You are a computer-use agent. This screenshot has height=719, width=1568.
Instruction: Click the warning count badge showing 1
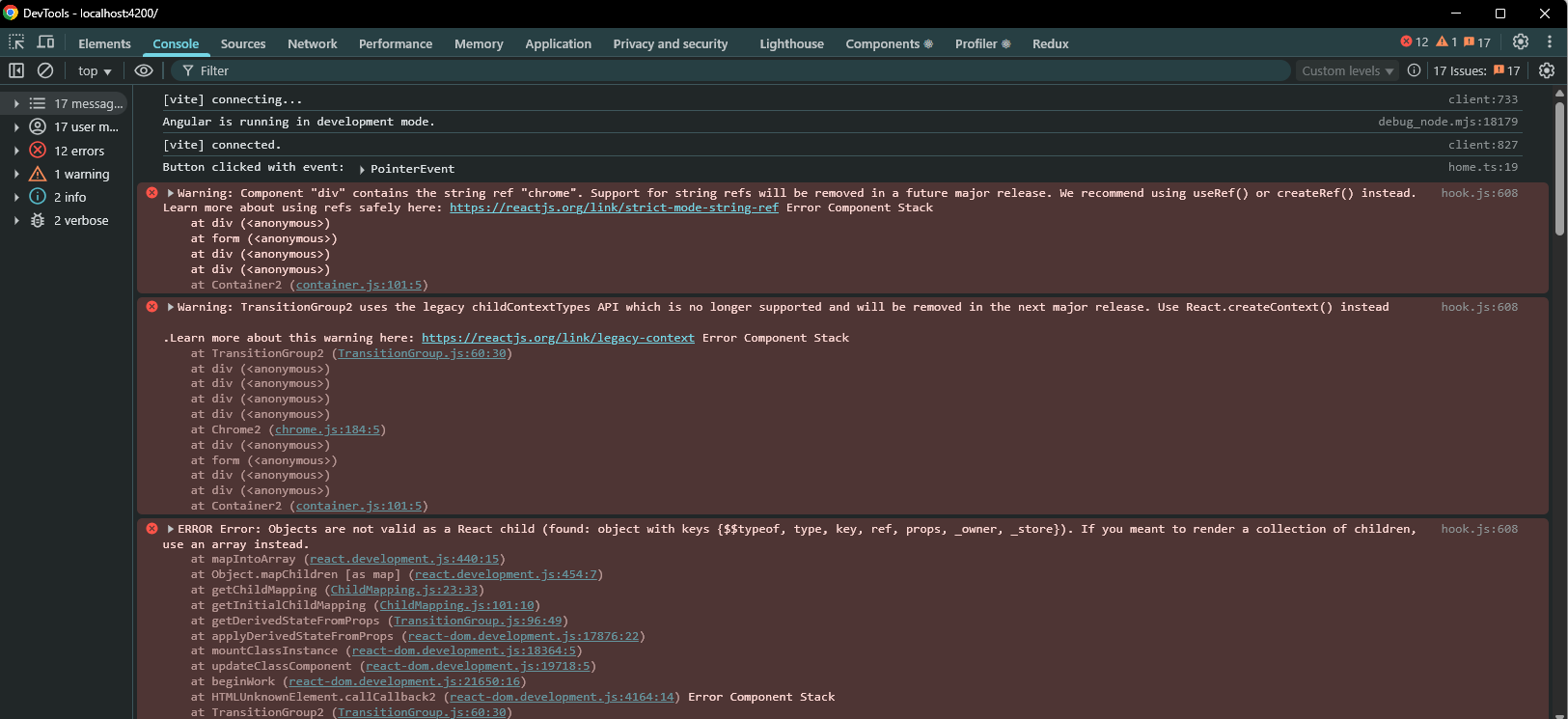[1446, 42]
